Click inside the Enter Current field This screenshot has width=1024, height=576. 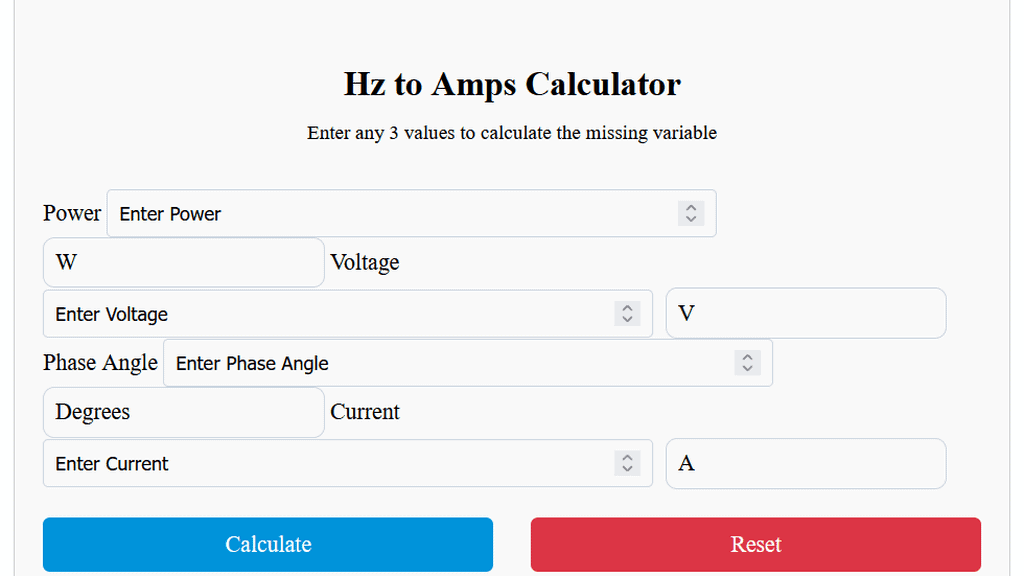point(300,463)
